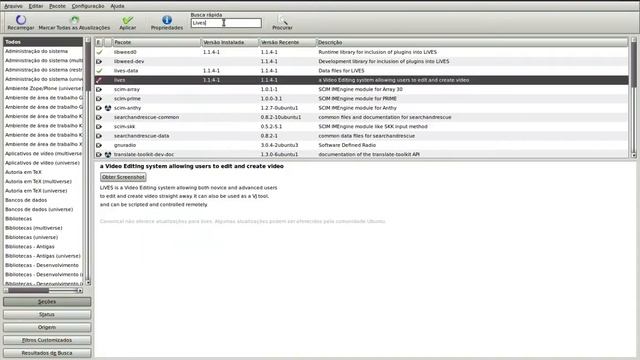
Task: Click the Aplicar green checkmark icon
Action: coord(128,20)
